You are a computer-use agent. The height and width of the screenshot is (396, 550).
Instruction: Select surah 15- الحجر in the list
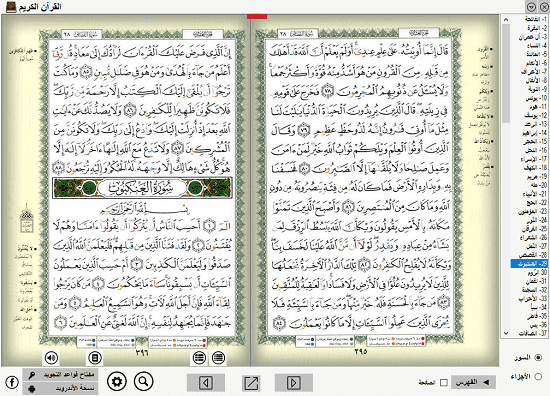pyautogui.click(x=536, y=141)
